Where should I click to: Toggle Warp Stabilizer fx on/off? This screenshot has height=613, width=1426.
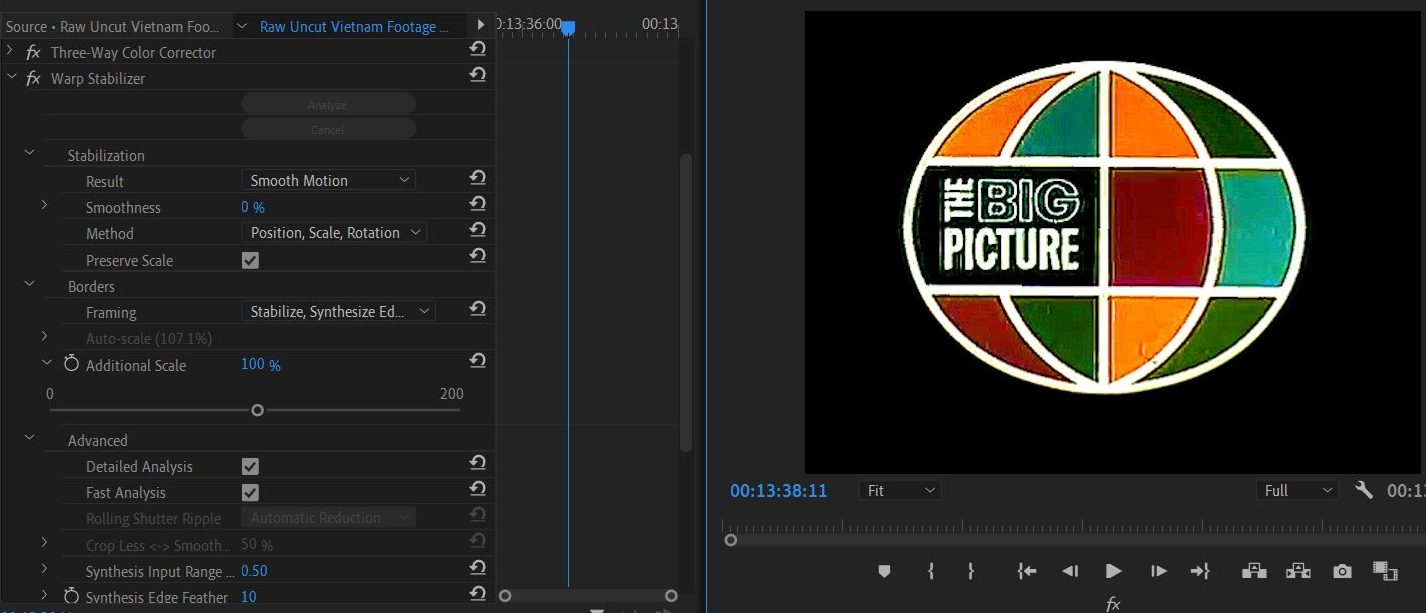33,78
